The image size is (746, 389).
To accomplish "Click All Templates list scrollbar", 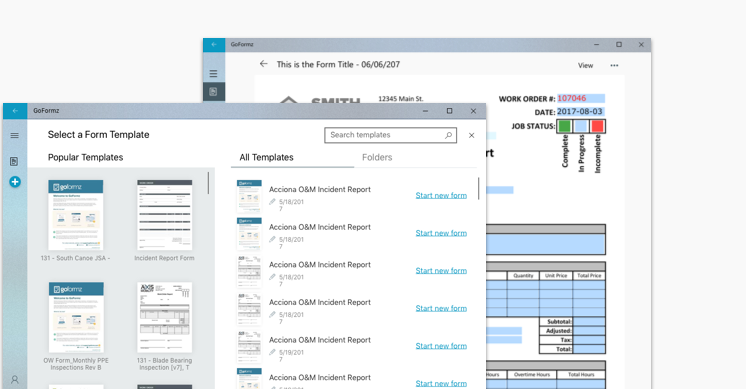I will 478,188.
